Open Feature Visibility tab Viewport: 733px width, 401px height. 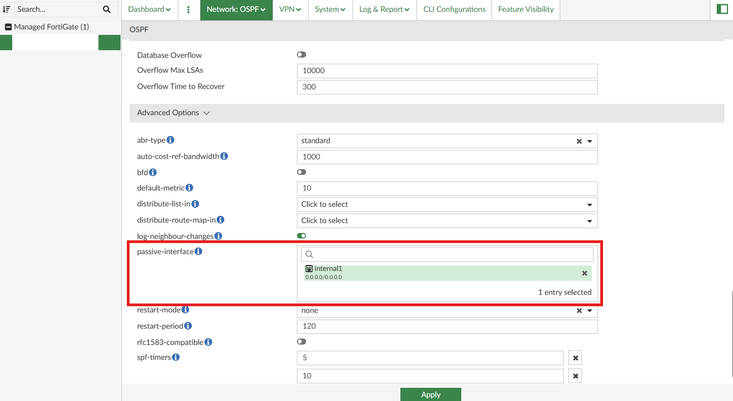tap(526, 9)
